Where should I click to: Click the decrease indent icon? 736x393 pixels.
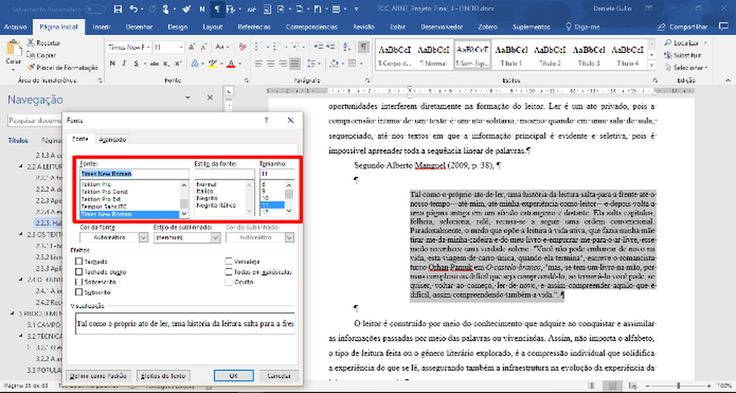[x=318, y=46]
